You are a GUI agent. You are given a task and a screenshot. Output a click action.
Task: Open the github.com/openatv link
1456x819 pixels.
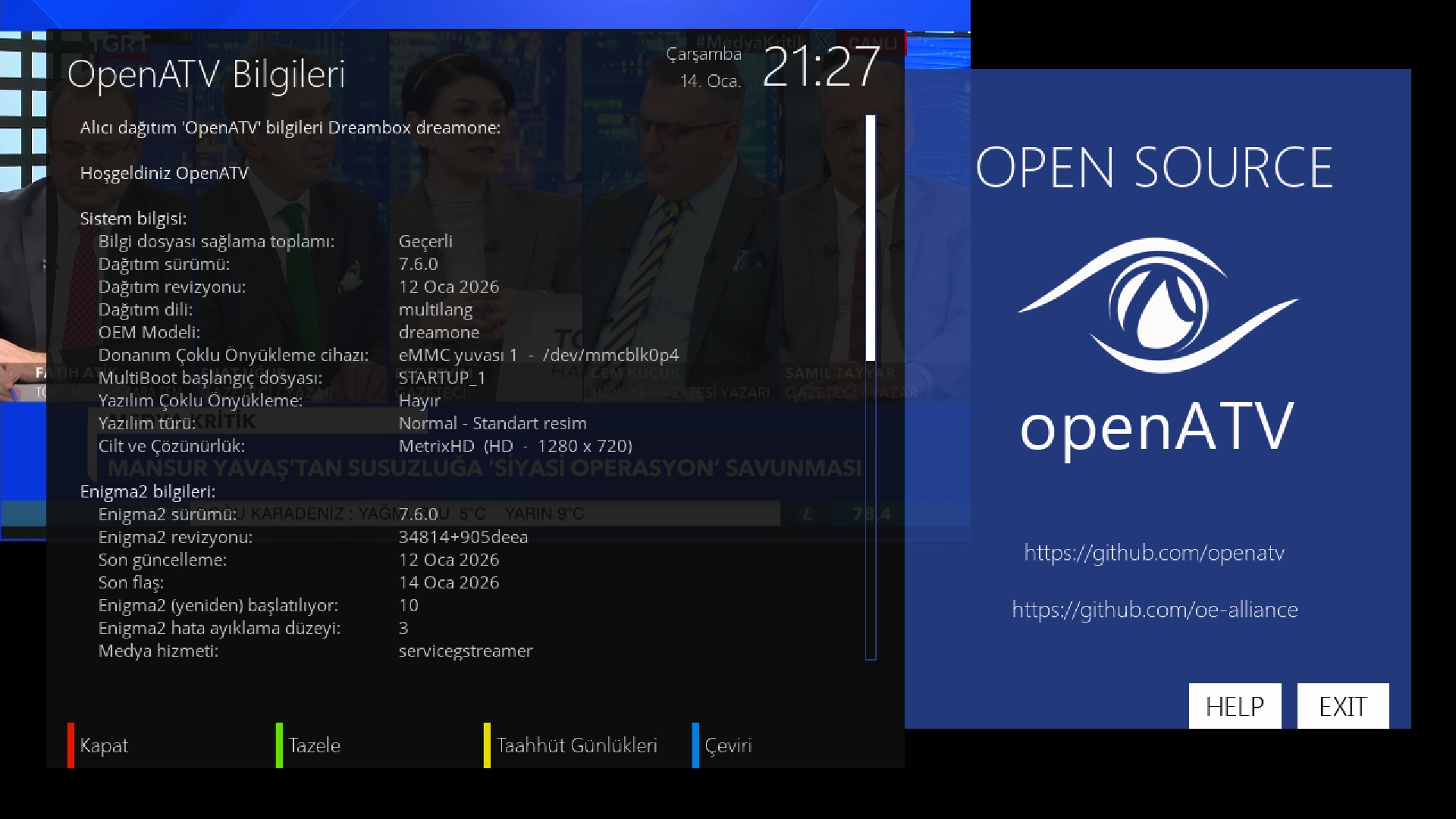[x=1154, y=553]
